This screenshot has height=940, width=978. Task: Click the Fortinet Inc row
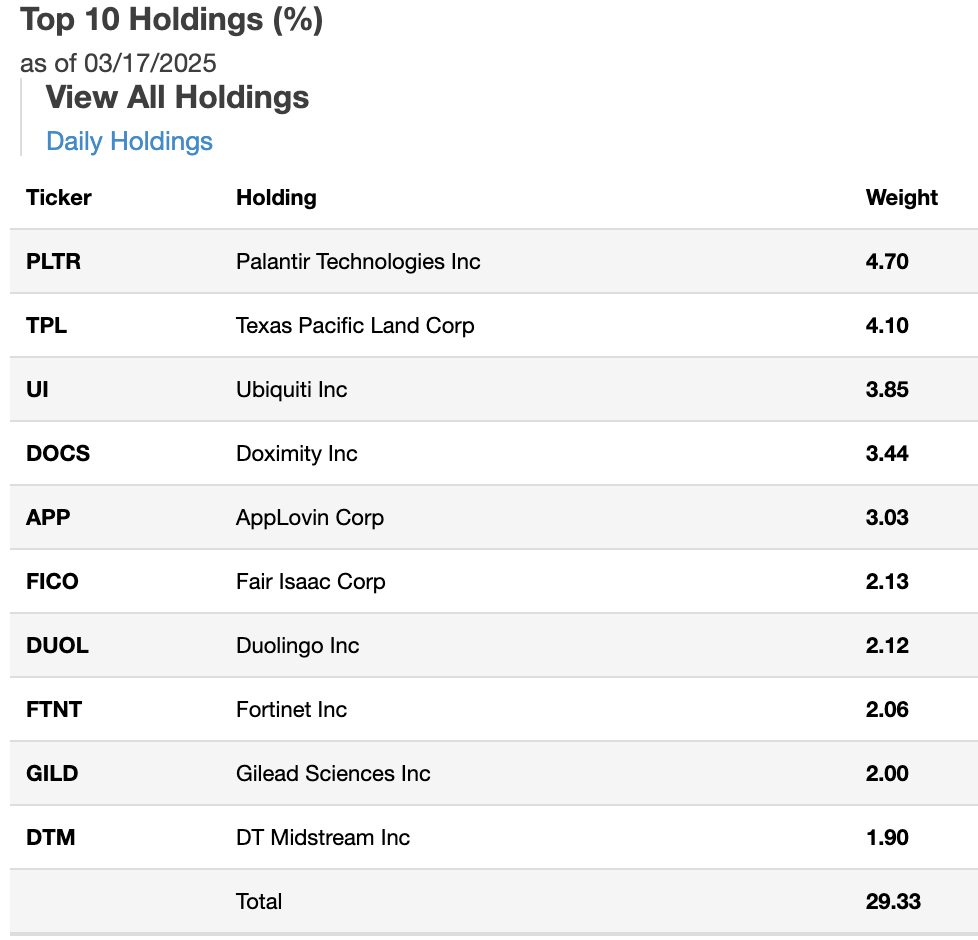click(291, 709)
